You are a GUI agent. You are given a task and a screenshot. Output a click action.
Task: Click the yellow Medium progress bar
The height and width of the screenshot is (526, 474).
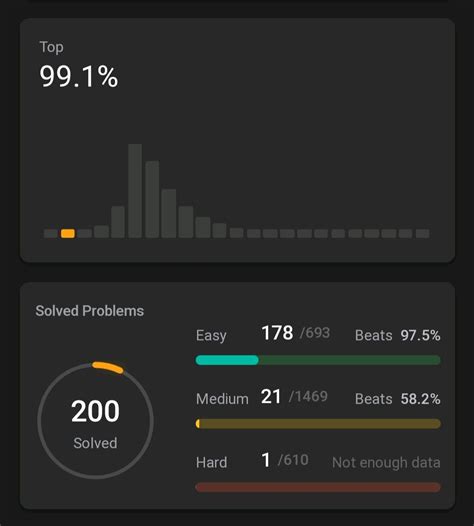318,424
